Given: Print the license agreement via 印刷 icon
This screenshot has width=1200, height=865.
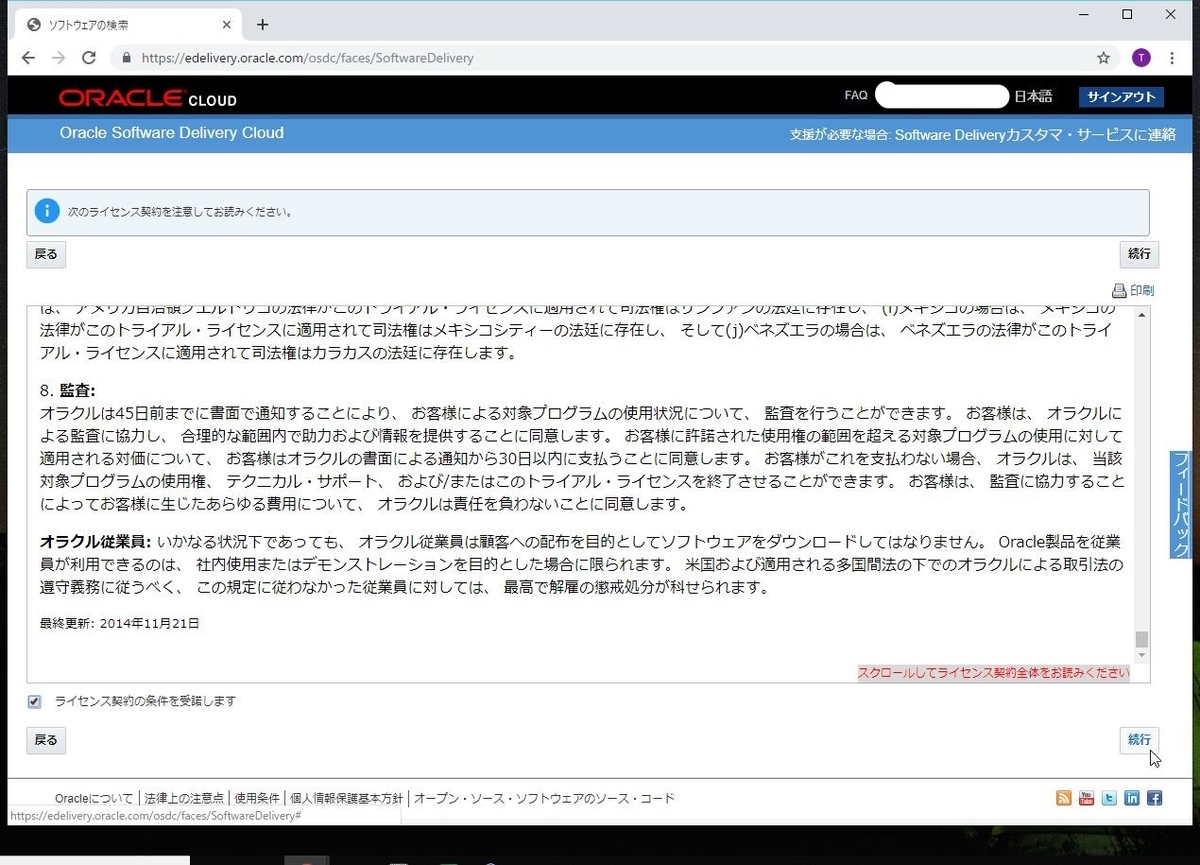Looking at the screenshot, I should (x=1133, y=290).
